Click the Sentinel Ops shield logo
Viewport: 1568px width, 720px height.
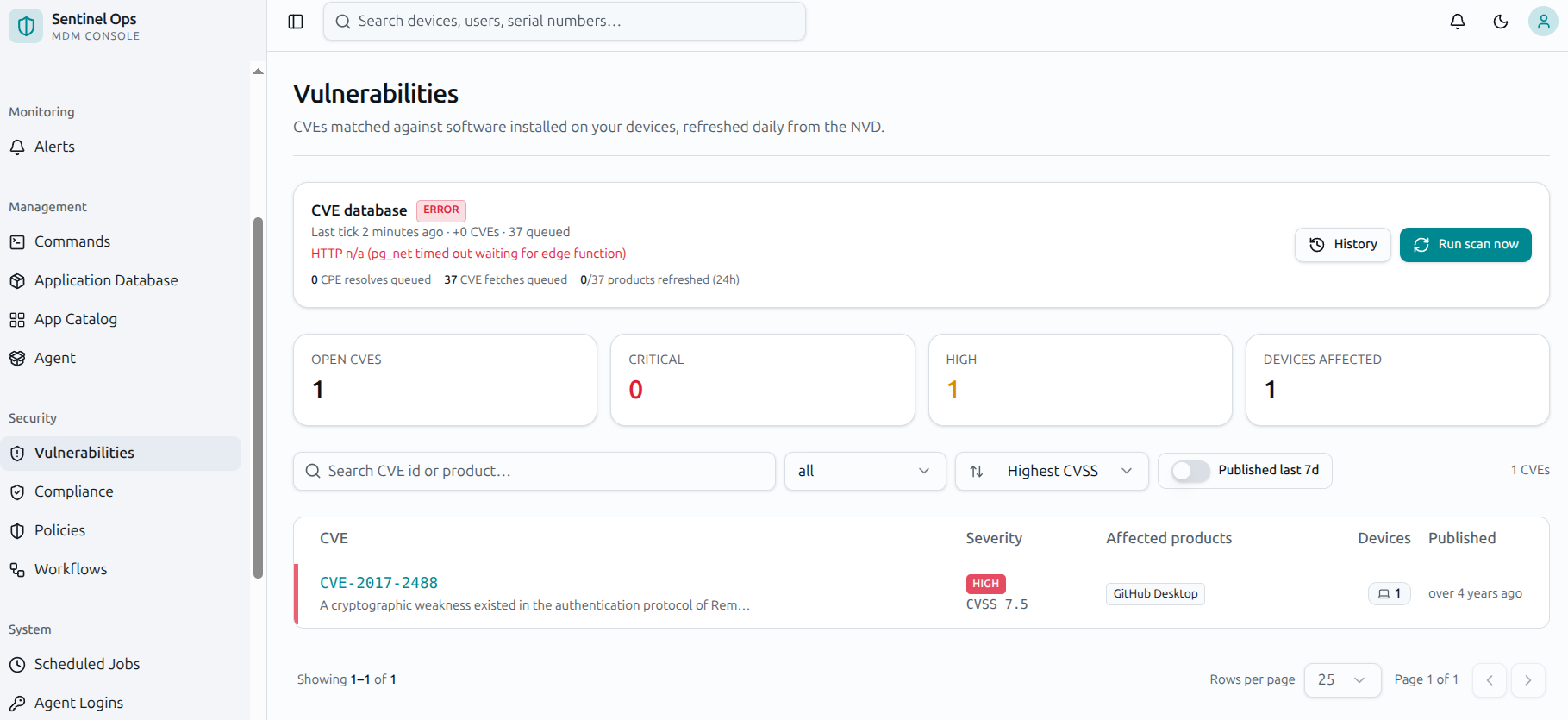click(x=26, y=26)
